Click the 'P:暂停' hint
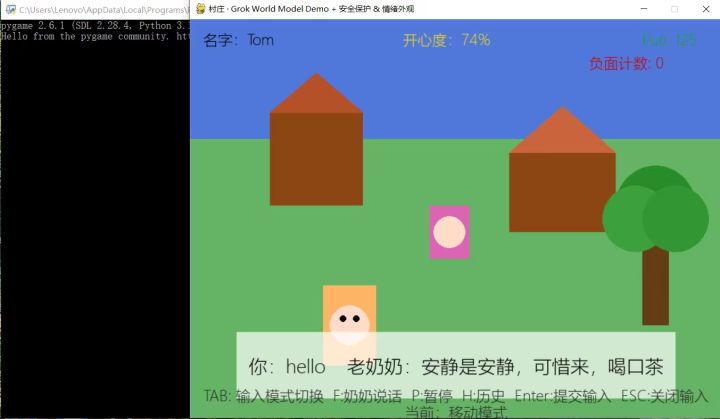This screenshot has height=419, width=720. 432,396
